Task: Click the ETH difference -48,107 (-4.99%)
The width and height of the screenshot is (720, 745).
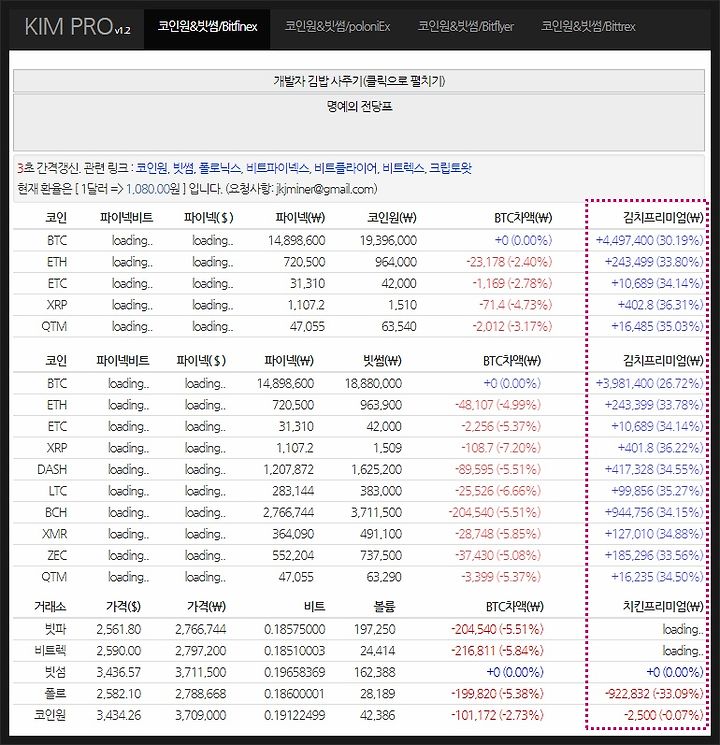Action: 498,405
